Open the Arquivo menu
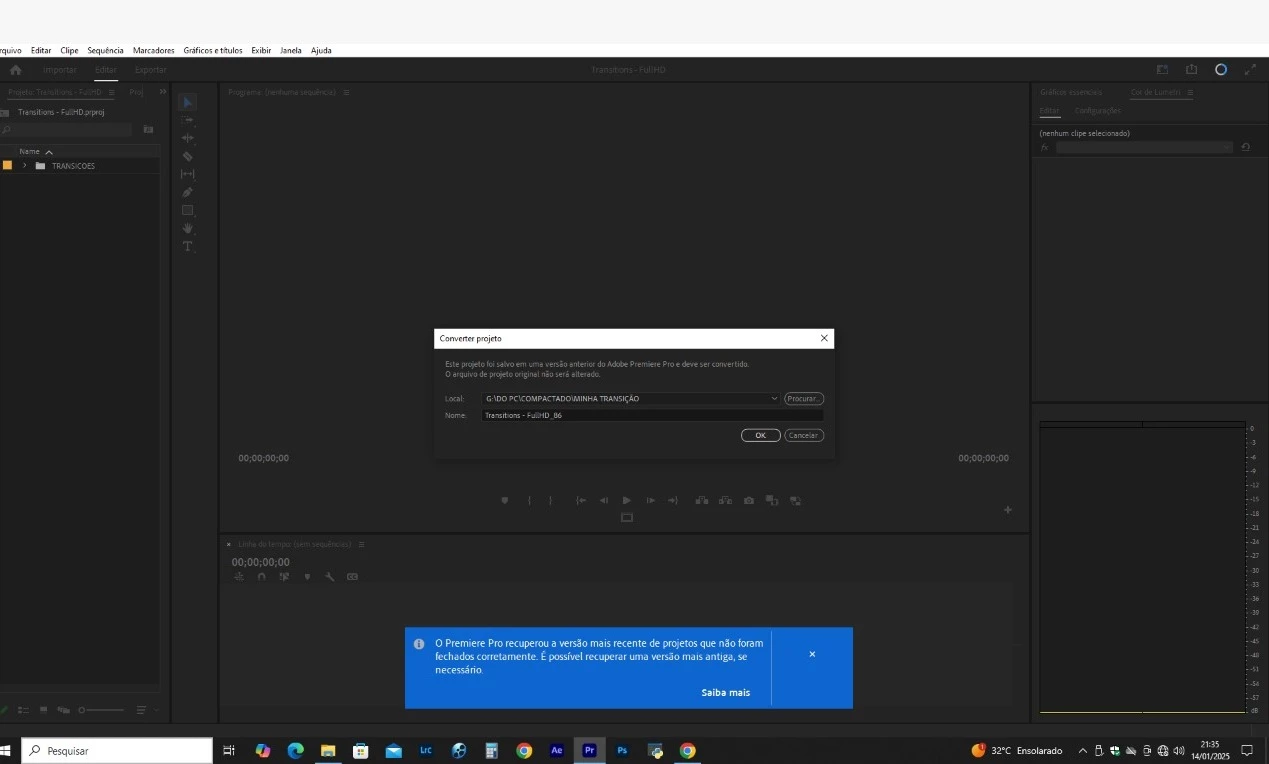 pyautogui.click(x=10, y=50)
